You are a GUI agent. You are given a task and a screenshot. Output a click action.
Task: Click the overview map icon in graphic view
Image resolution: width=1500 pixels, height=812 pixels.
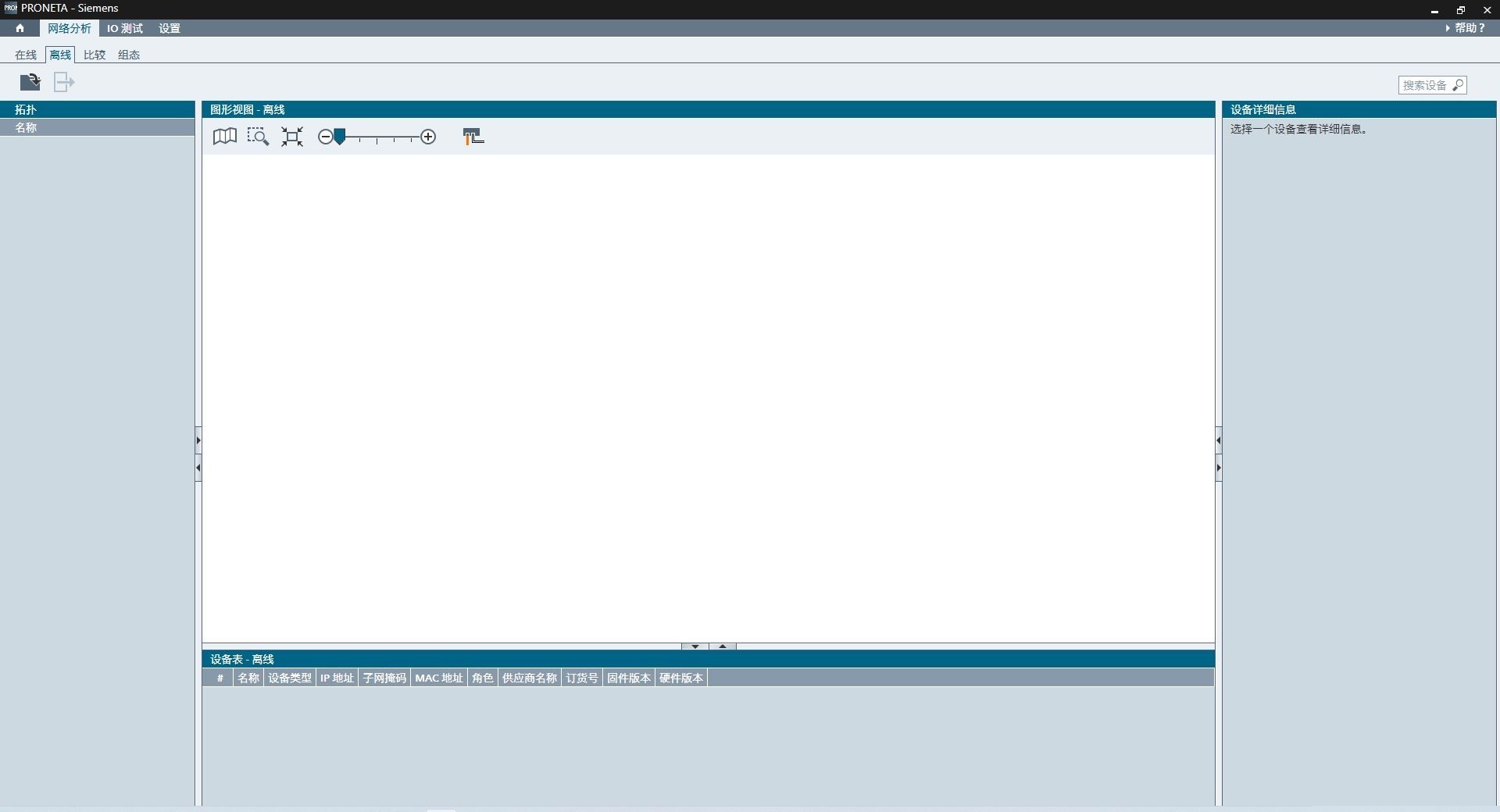(x=225, y=137)
